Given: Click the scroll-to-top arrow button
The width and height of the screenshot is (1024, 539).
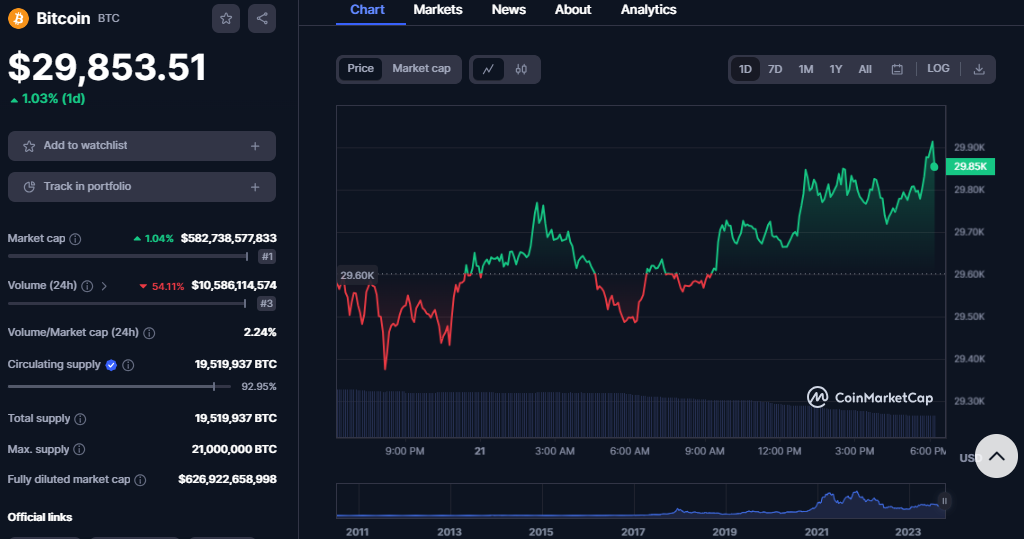Looking at the screenshot, I should pyautogui.click(x=996, y=456).
